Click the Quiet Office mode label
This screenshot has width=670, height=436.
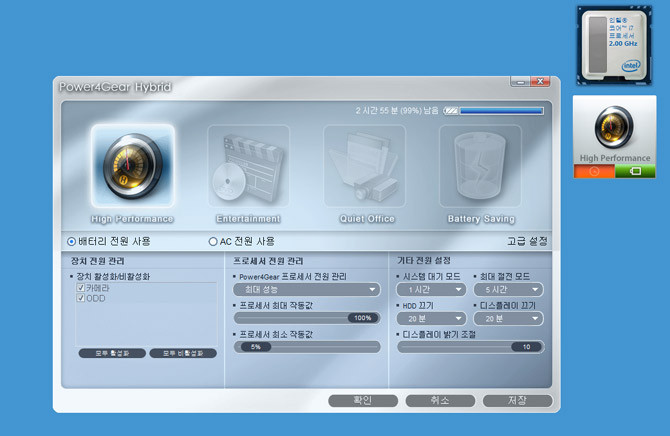point(367,219)
